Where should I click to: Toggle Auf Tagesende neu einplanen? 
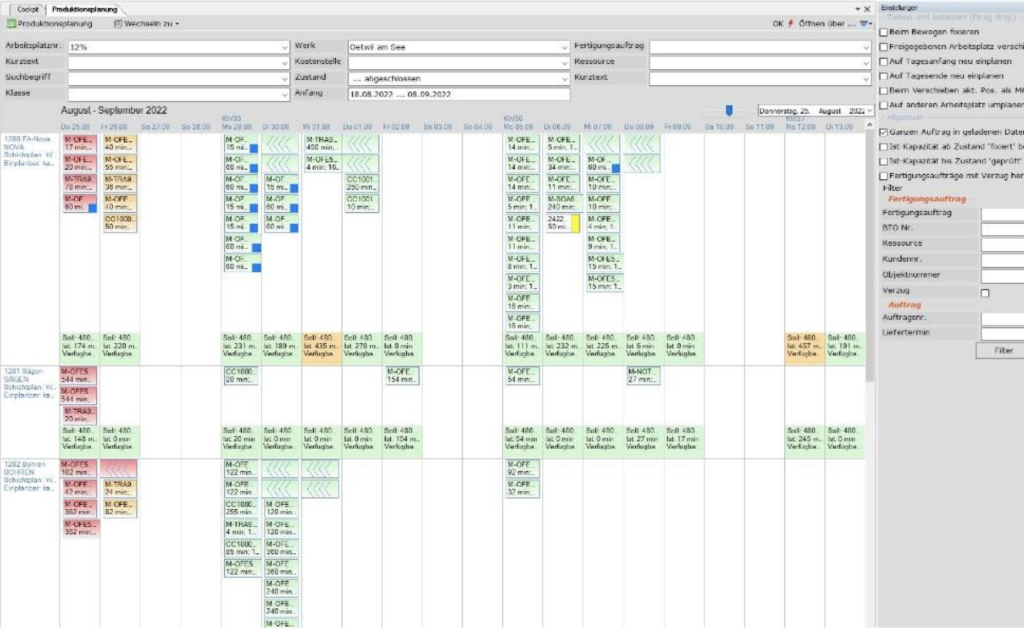tap(884, 76)
